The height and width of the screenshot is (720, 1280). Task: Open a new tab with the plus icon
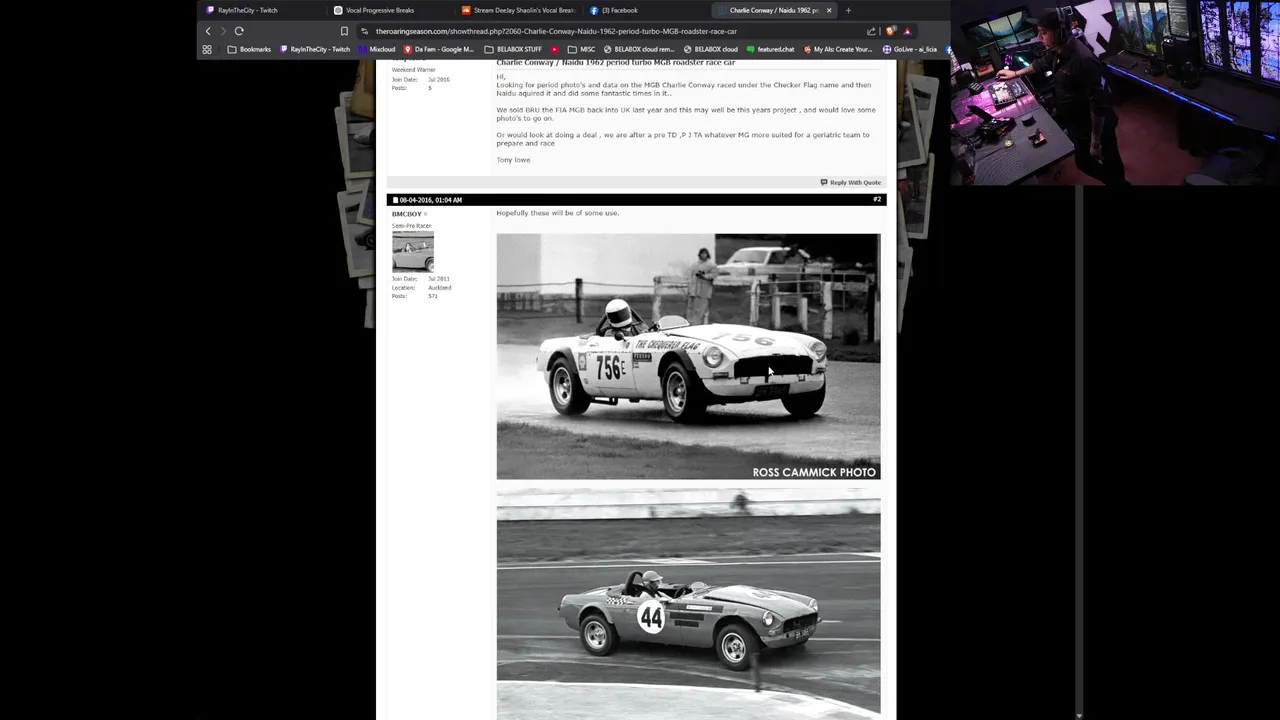(x=848, y=10)
